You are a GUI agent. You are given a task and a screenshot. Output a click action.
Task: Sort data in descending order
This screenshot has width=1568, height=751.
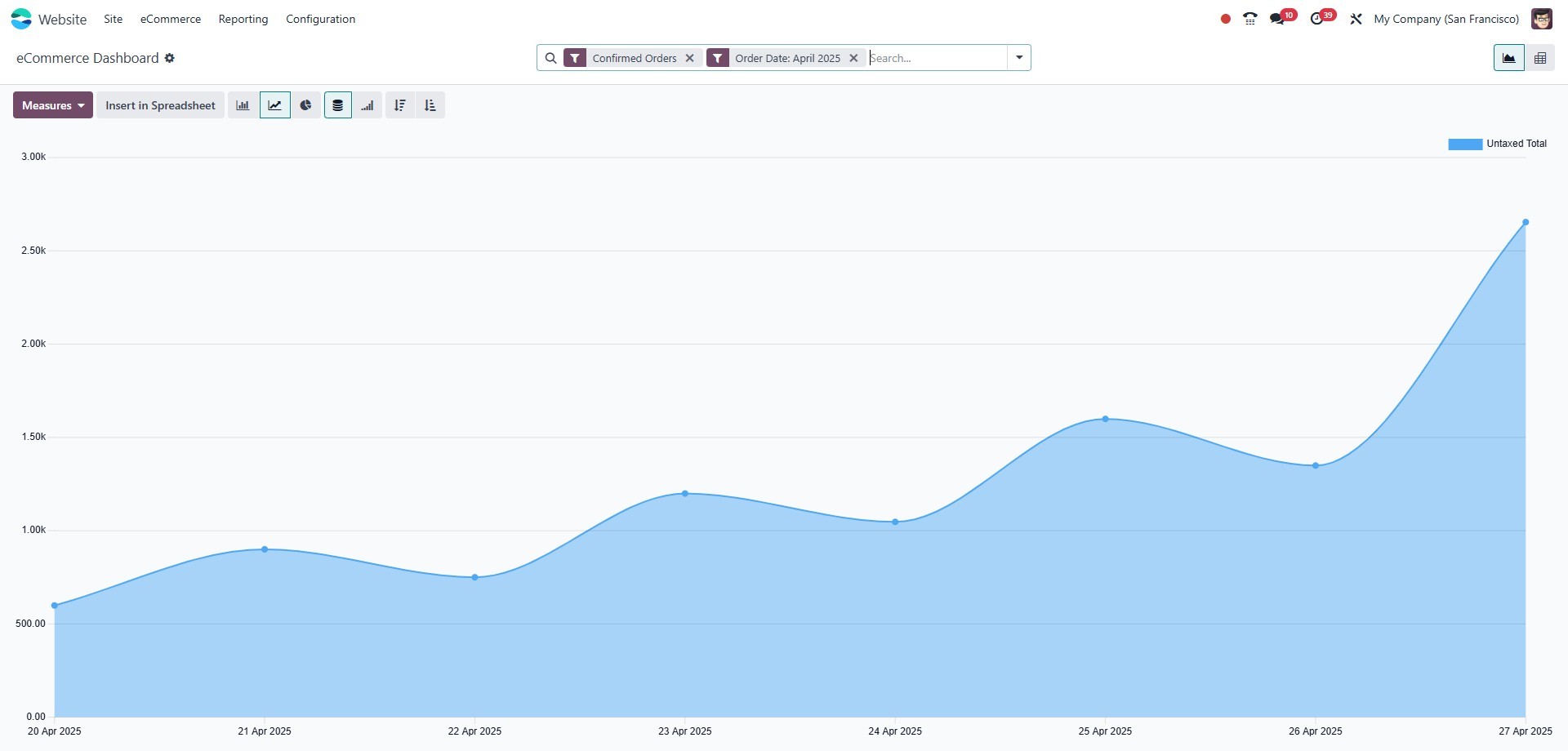399,105
